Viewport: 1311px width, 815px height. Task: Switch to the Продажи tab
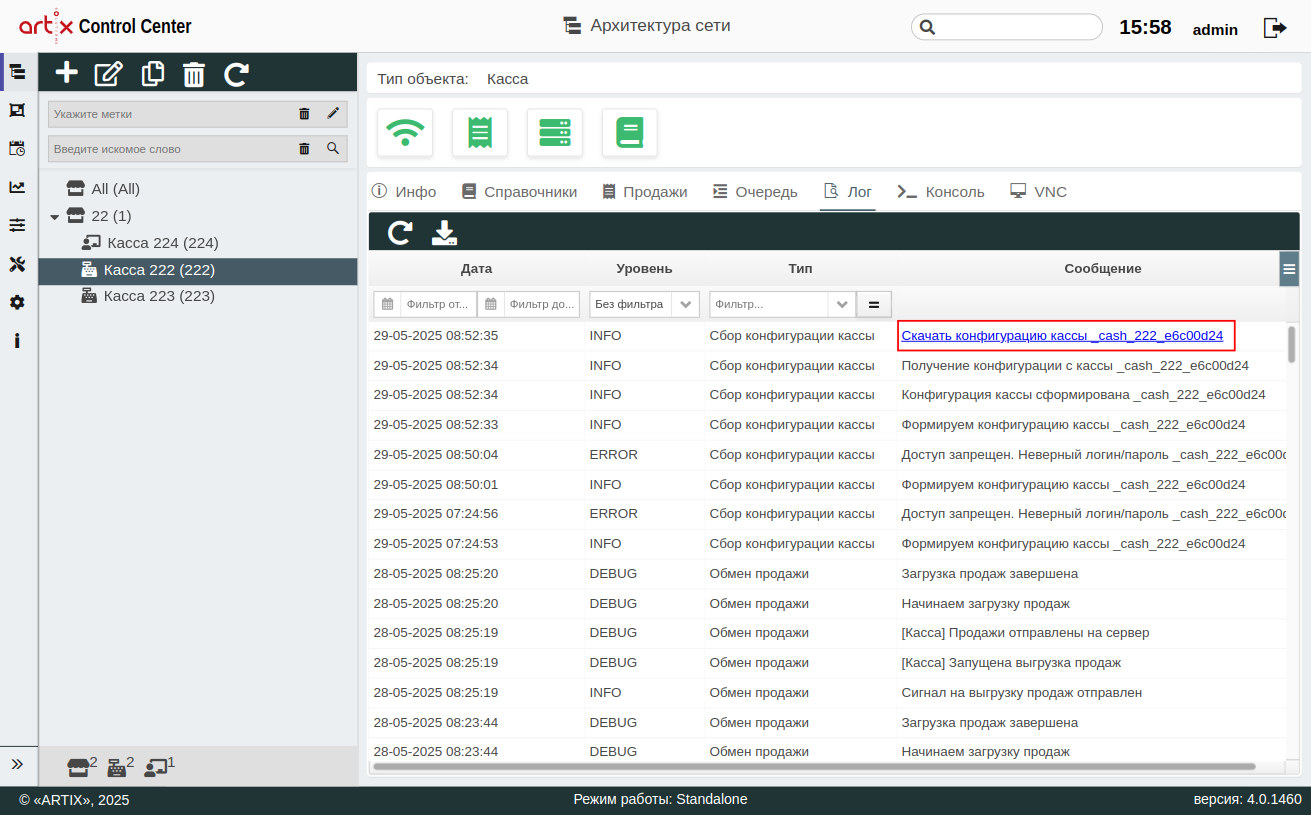click(x=645, y=192)
